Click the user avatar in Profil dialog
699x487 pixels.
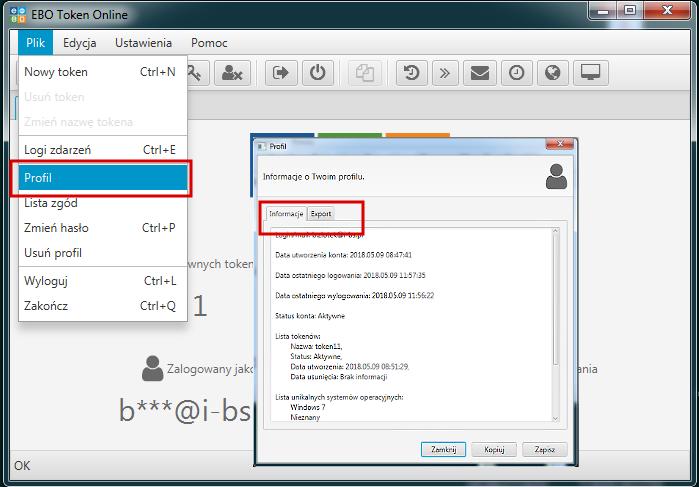[556, 177]
